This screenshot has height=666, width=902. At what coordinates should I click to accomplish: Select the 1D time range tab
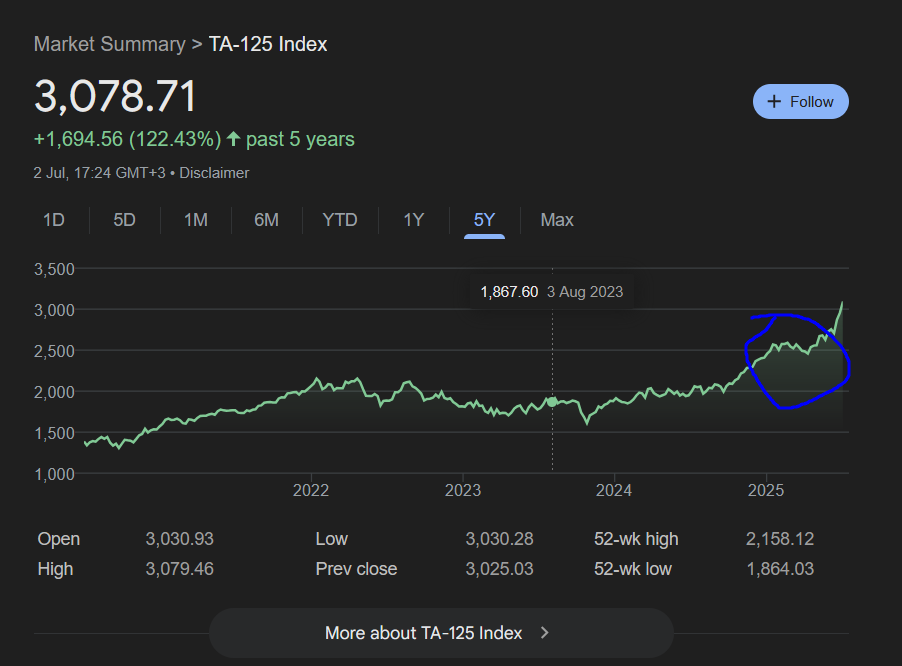coord(53,220)
